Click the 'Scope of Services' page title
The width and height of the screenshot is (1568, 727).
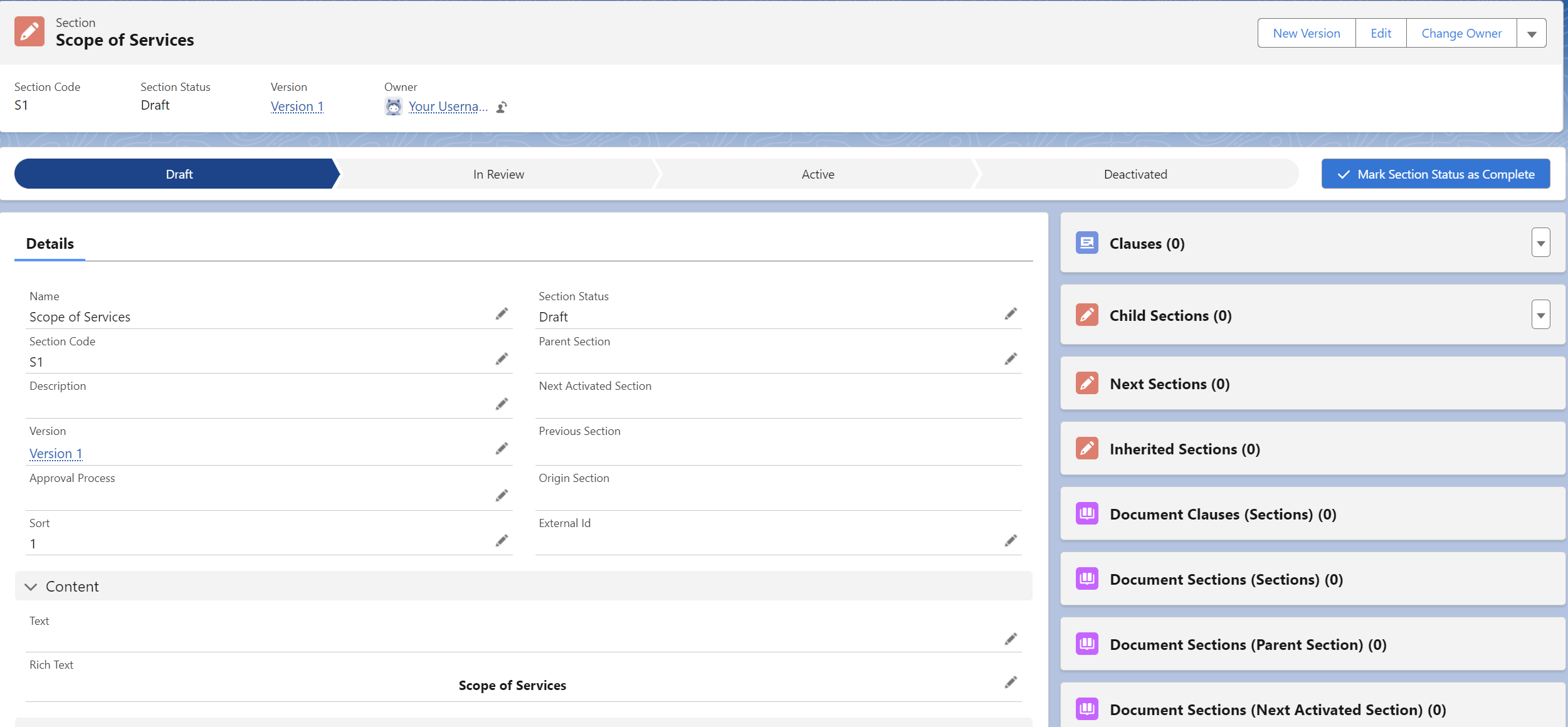pyautogui.click(x=125, y=40)
